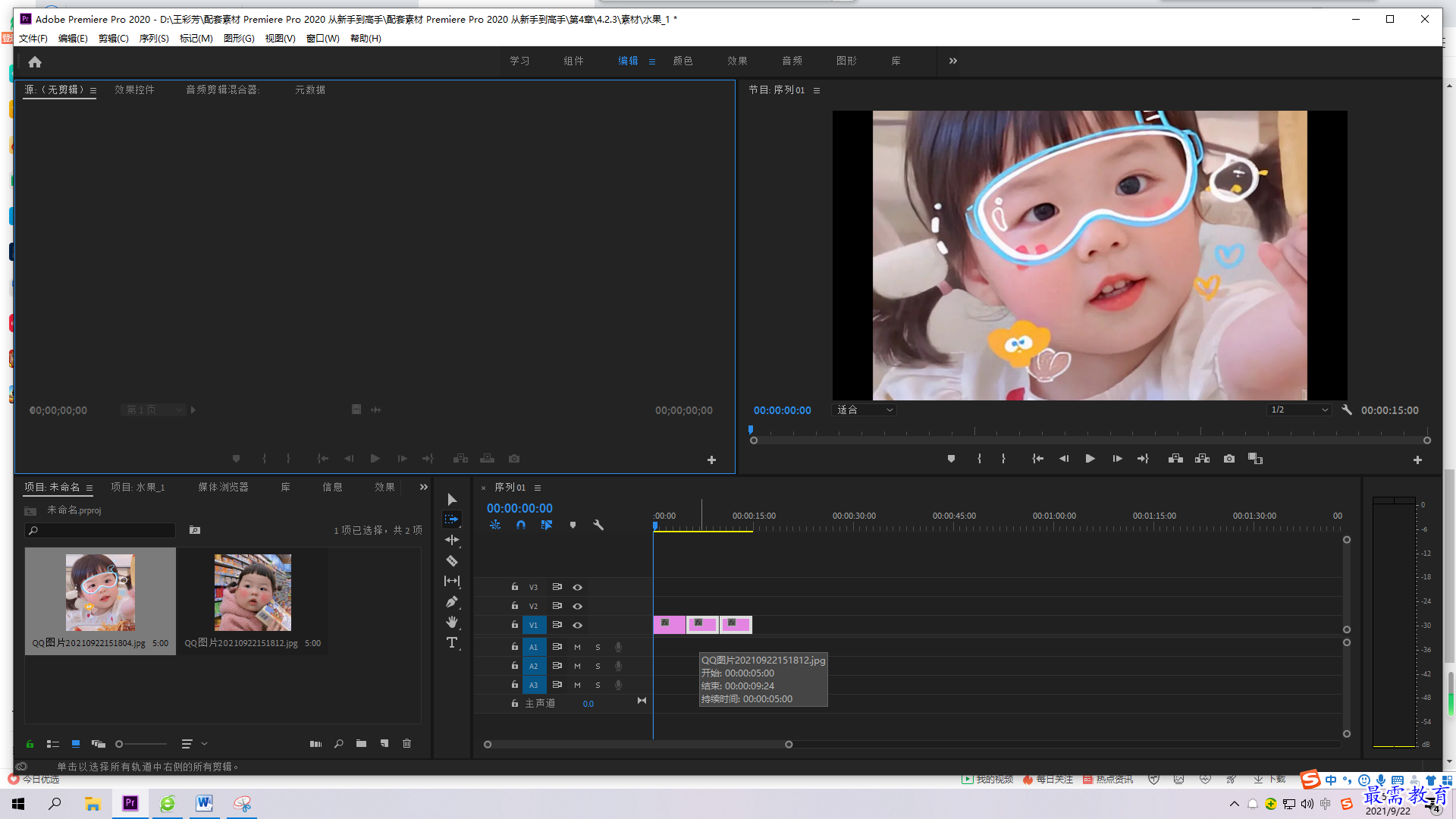The width and height of the screenshot is (1456, 819).
Task: Open Source panel menu next to 无剪辑
Action: 93,90
